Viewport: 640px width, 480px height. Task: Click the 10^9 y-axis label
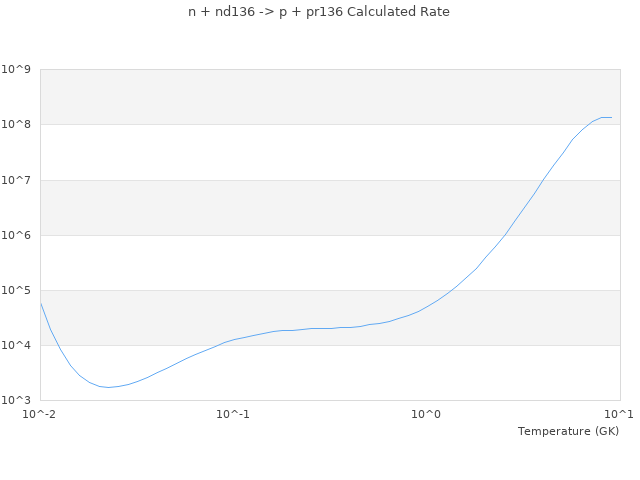click(17, 70)
